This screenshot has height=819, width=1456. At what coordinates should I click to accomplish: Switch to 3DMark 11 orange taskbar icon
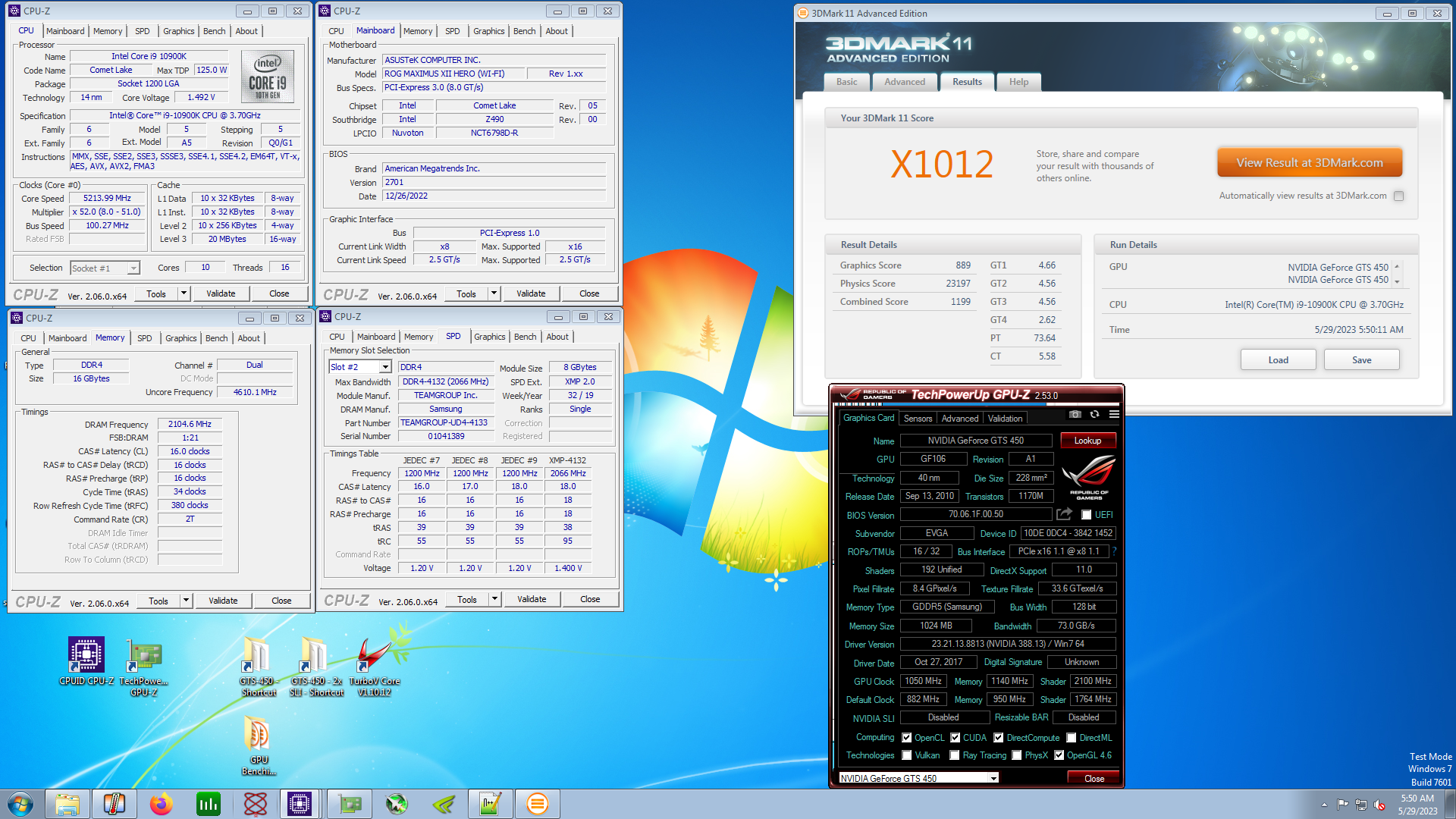(x=537, y=804)
